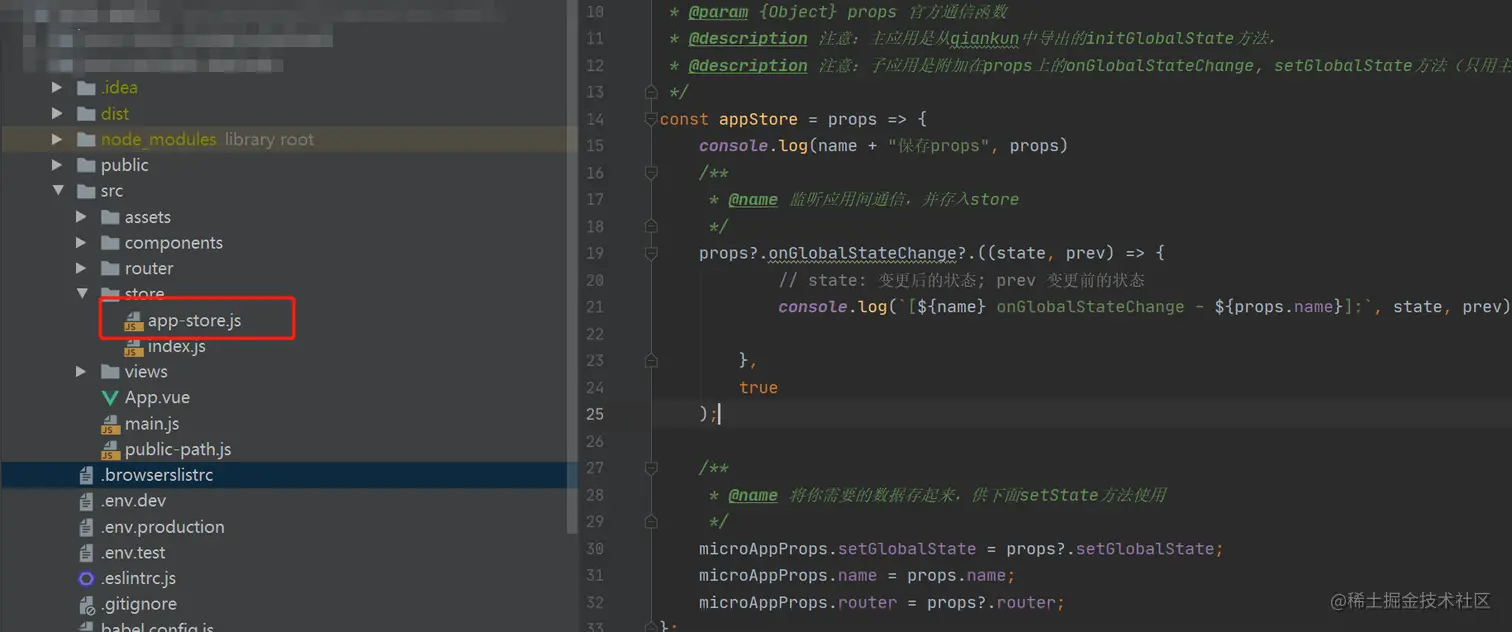Fold the appStore function at line 14

651,119
